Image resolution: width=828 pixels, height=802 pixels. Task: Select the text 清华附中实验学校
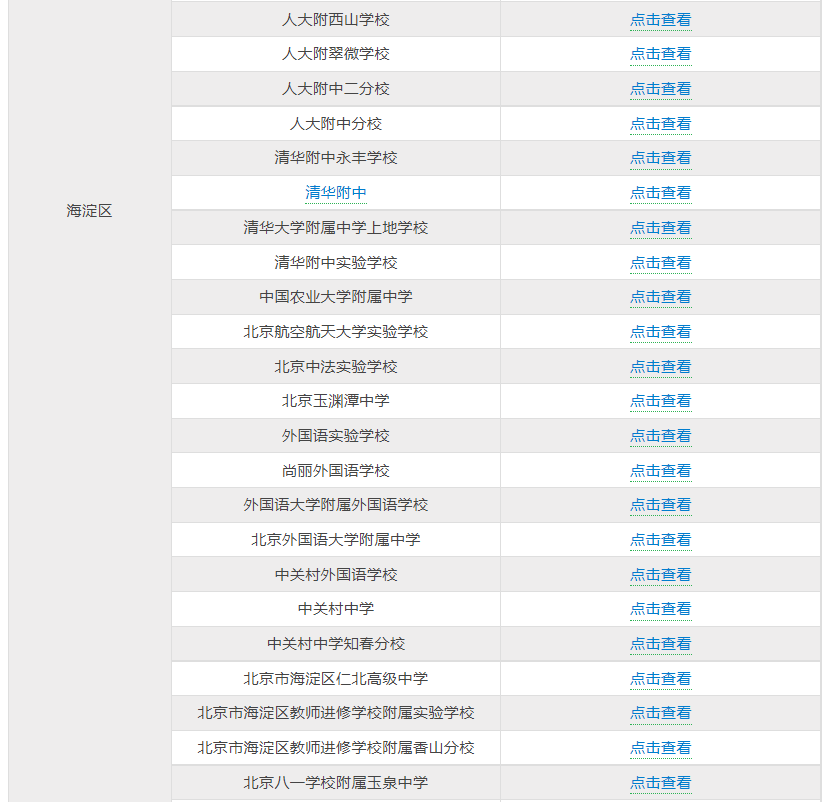(336, 262)
